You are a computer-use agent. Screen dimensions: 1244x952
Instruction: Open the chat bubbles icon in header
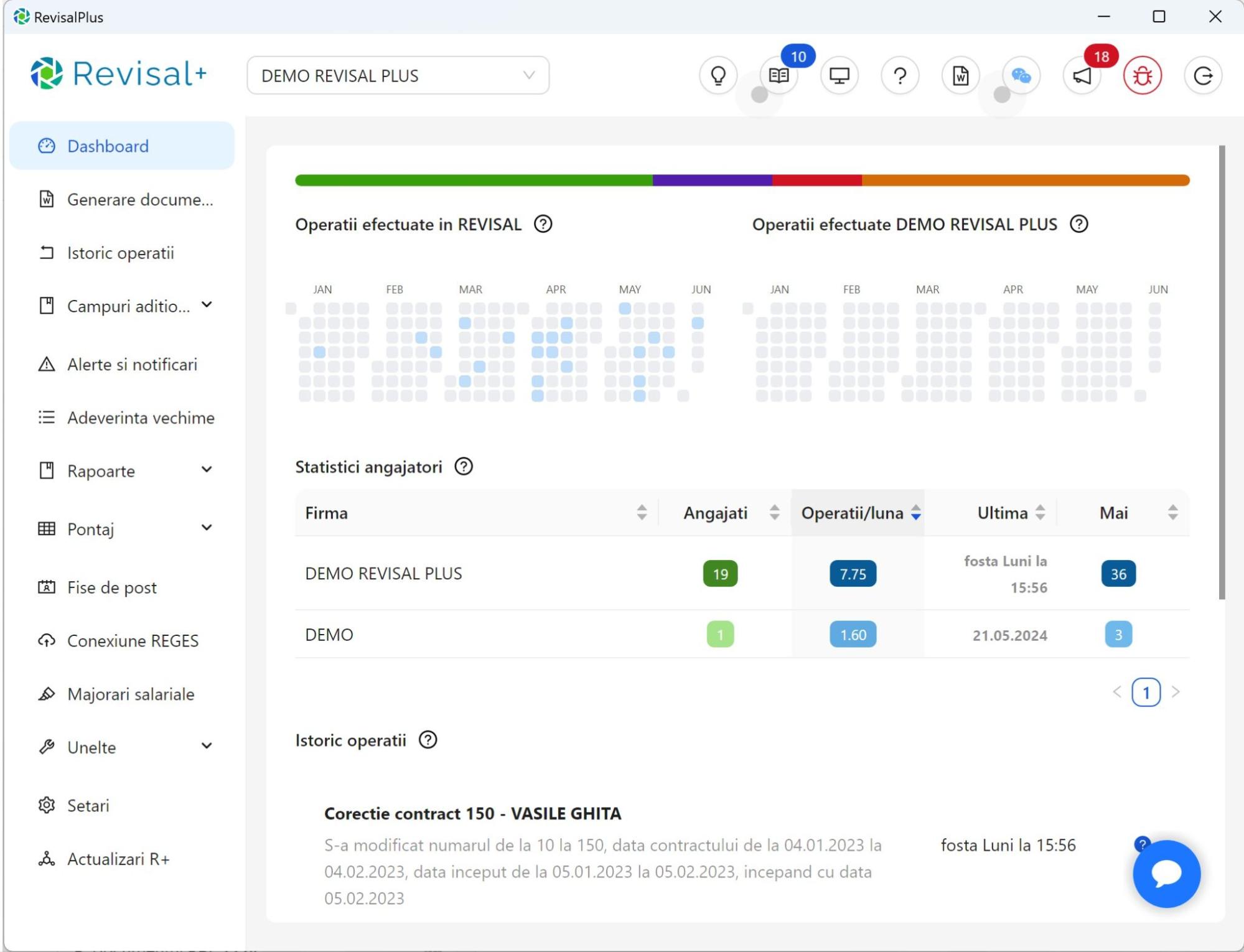point(1021,76)
